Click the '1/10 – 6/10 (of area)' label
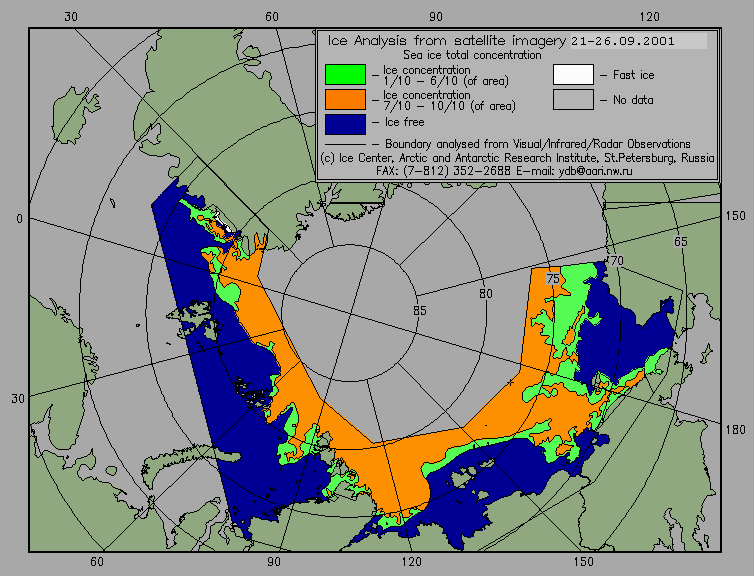Screen dimensions: 754x576 [x=446, y=81]
